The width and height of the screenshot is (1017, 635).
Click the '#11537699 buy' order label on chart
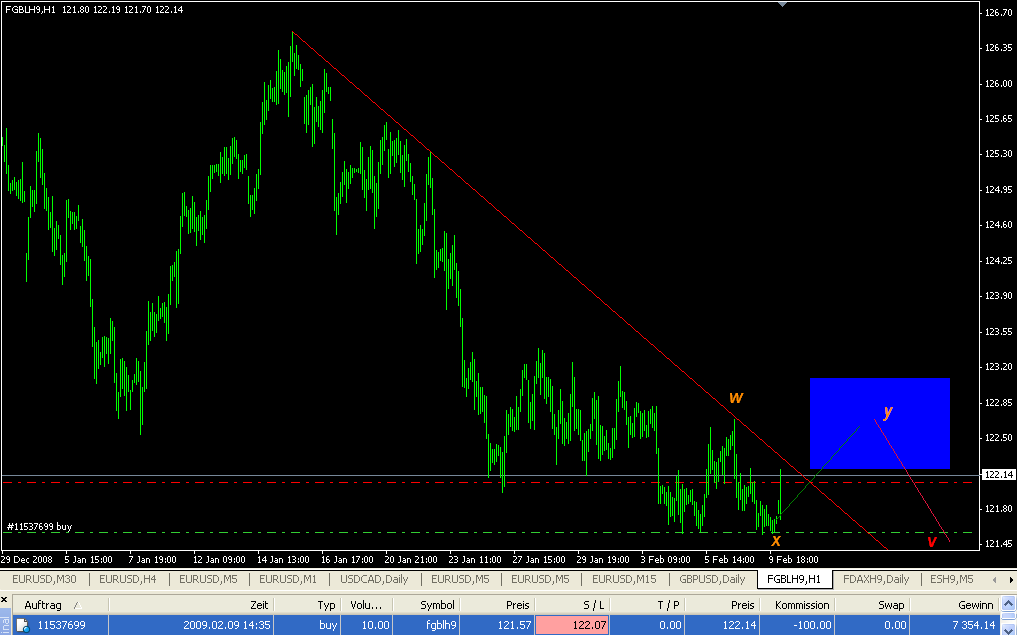pyautogui.click(x=39, y=527)
